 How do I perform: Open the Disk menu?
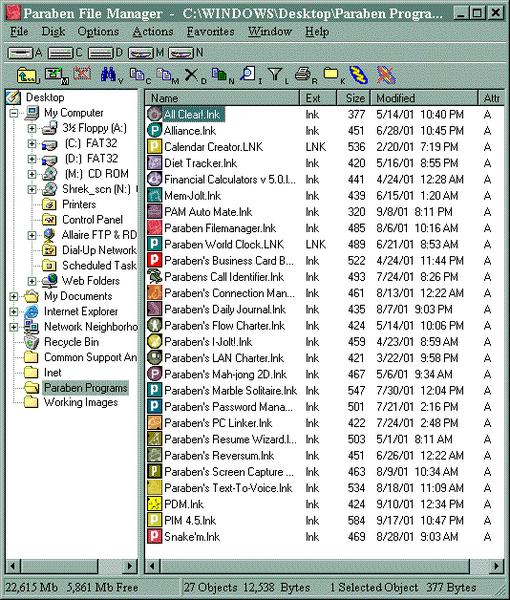click(53, 31)
